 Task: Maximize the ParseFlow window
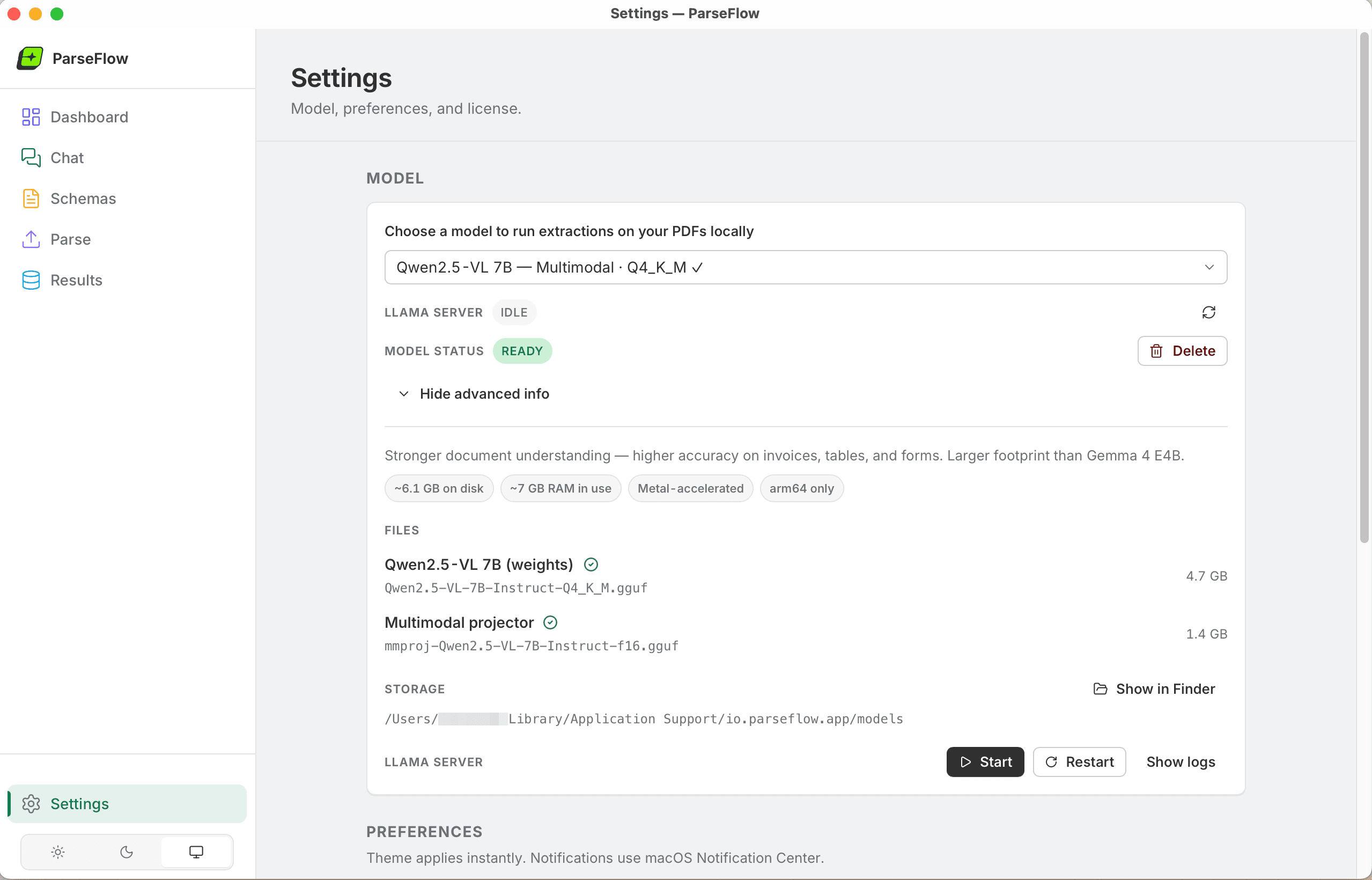pyautogui.click(x=57, y=14)
